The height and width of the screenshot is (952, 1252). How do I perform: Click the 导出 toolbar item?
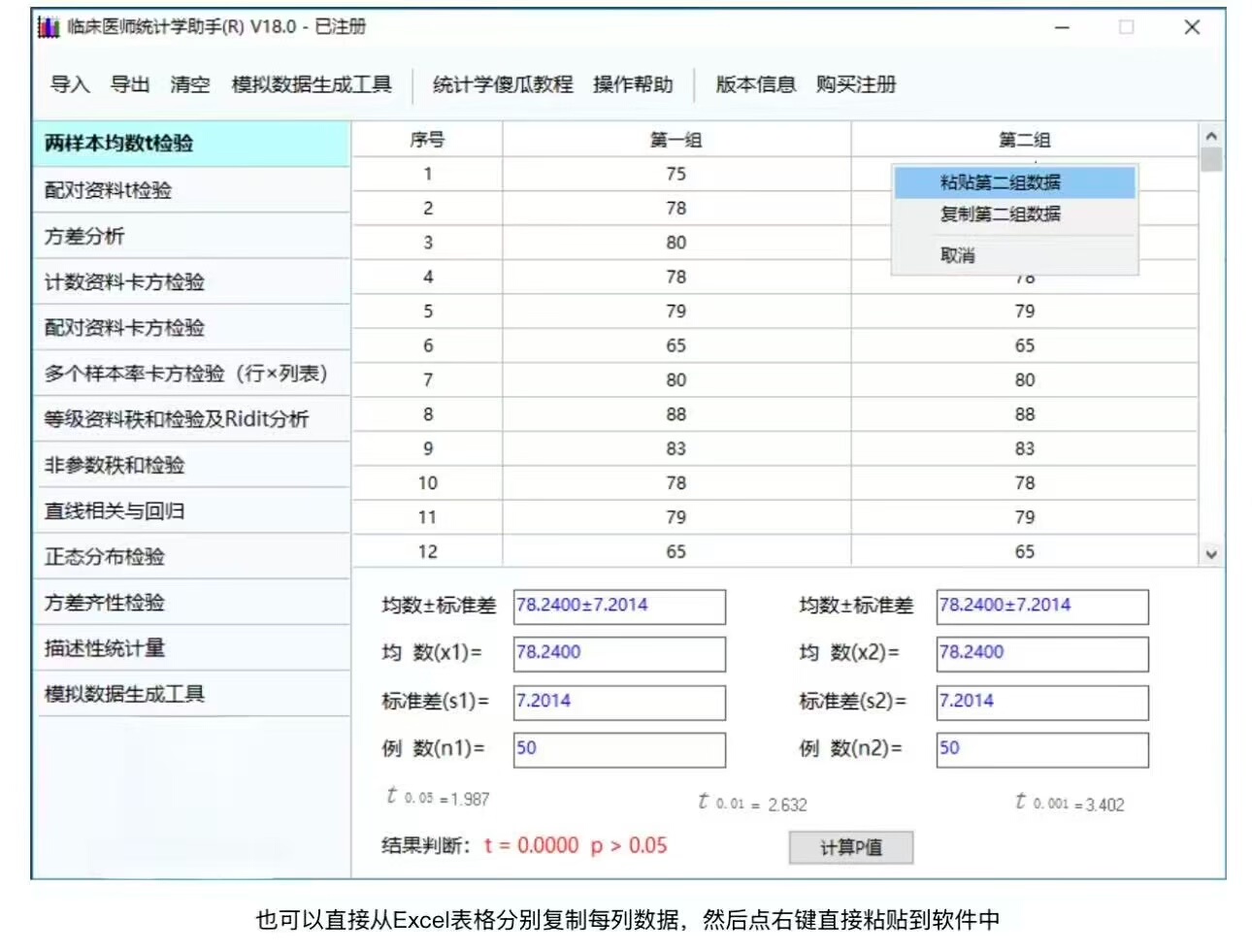[x=130, y=84]
